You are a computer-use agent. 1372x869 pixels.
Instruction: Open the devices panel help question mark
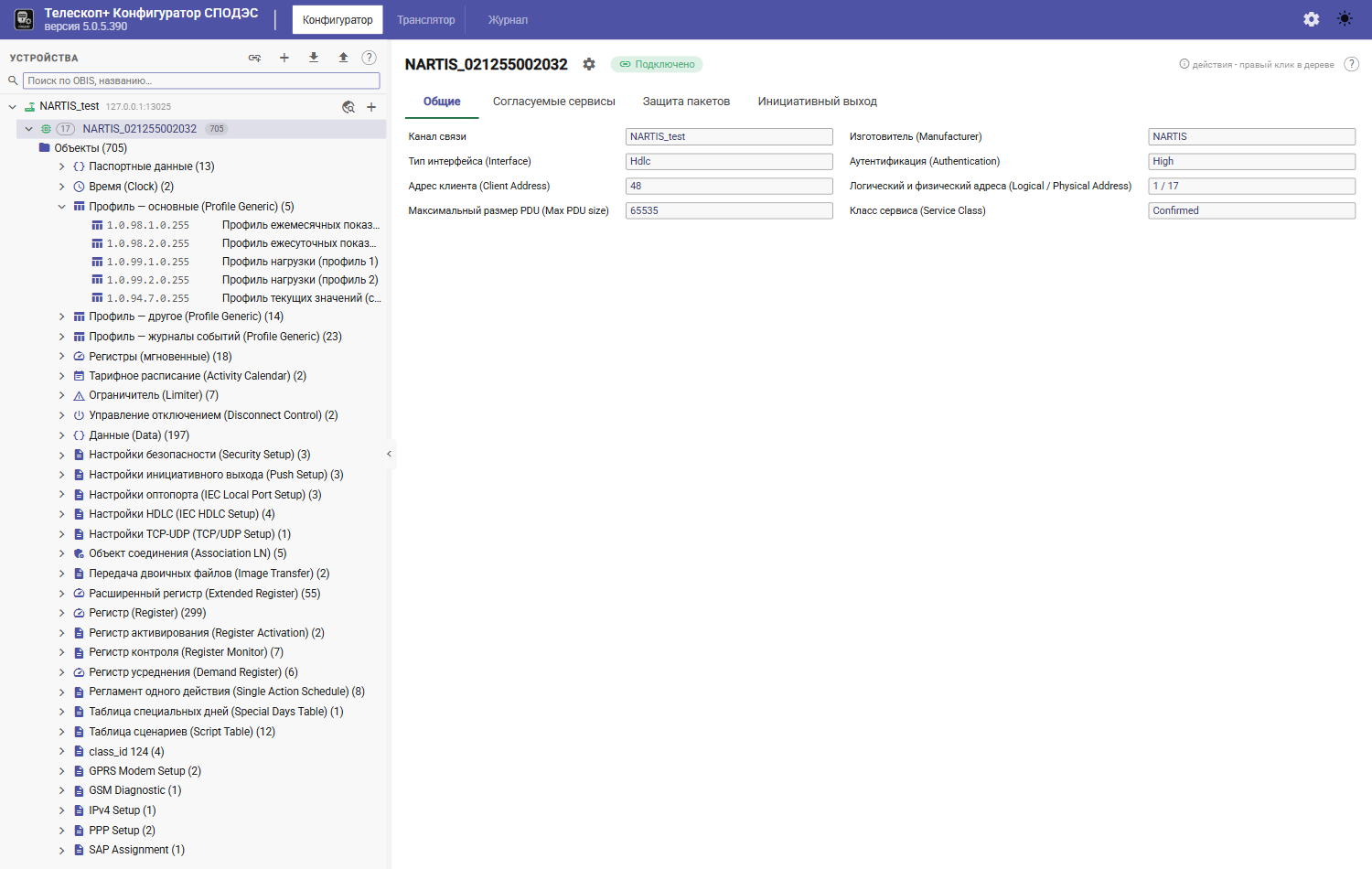(369, 58)
